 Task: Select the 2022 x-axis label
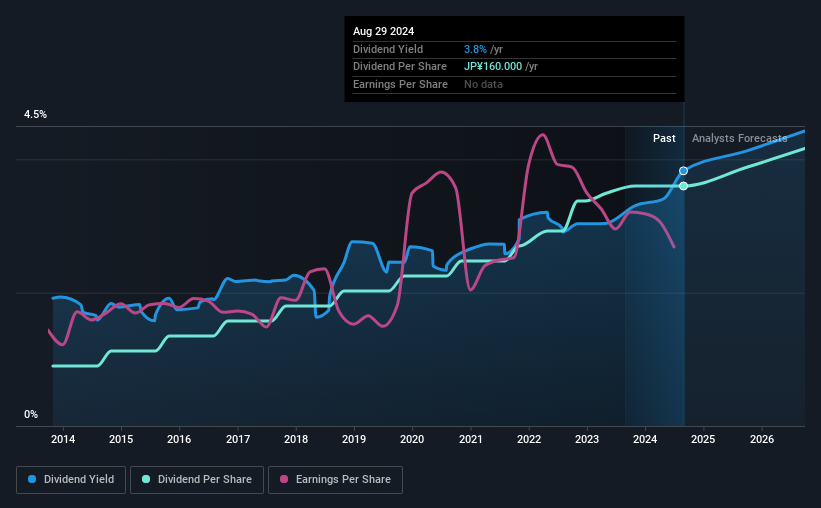[529, 439]
